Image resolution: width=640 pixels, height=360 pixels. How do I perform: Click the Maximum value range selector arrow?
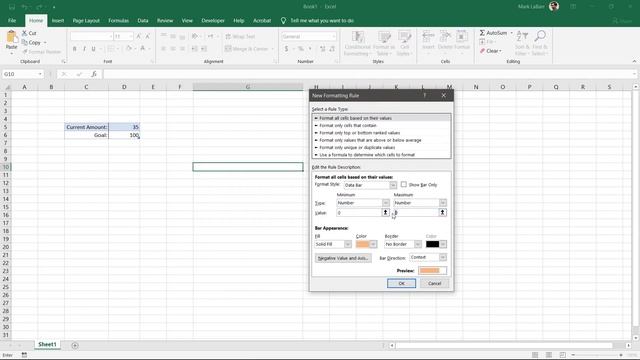pyautogui.click(x=442, y=213)
